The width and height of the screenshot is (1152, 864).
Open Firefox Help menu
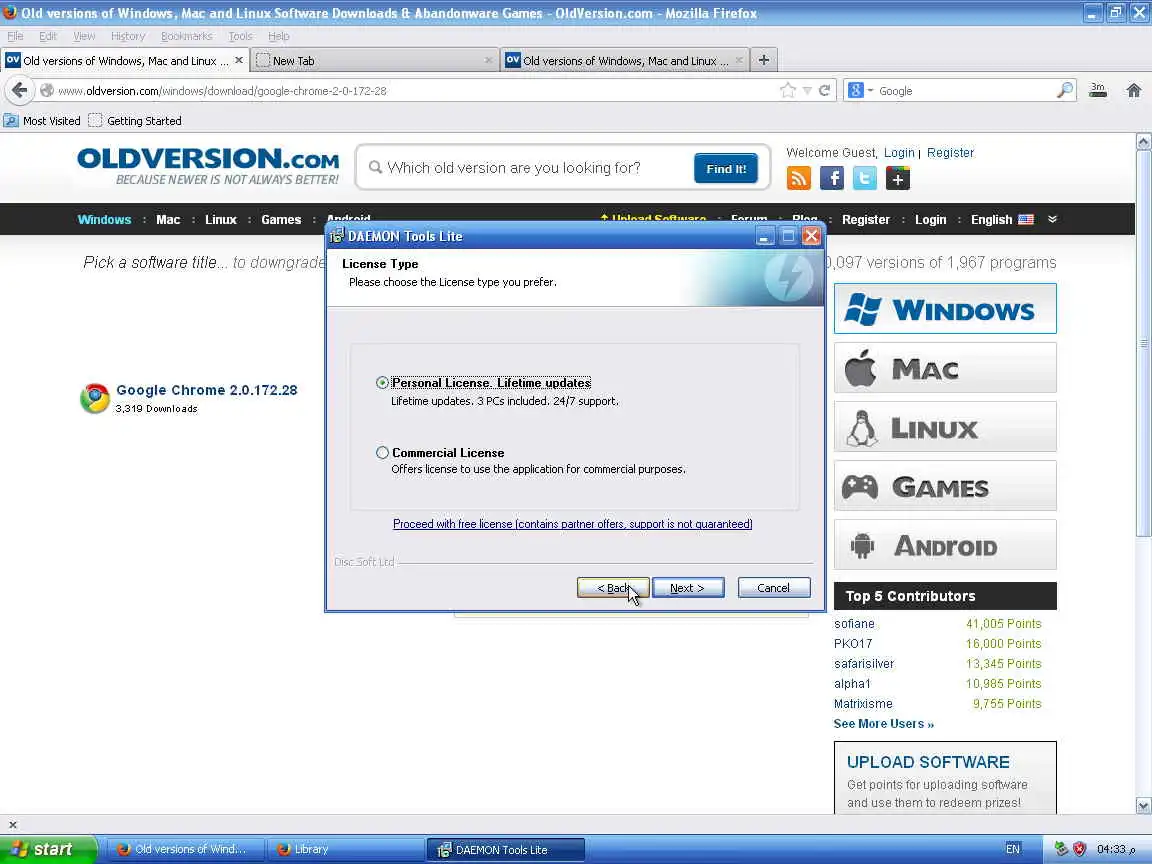click(x=278, y=36)
